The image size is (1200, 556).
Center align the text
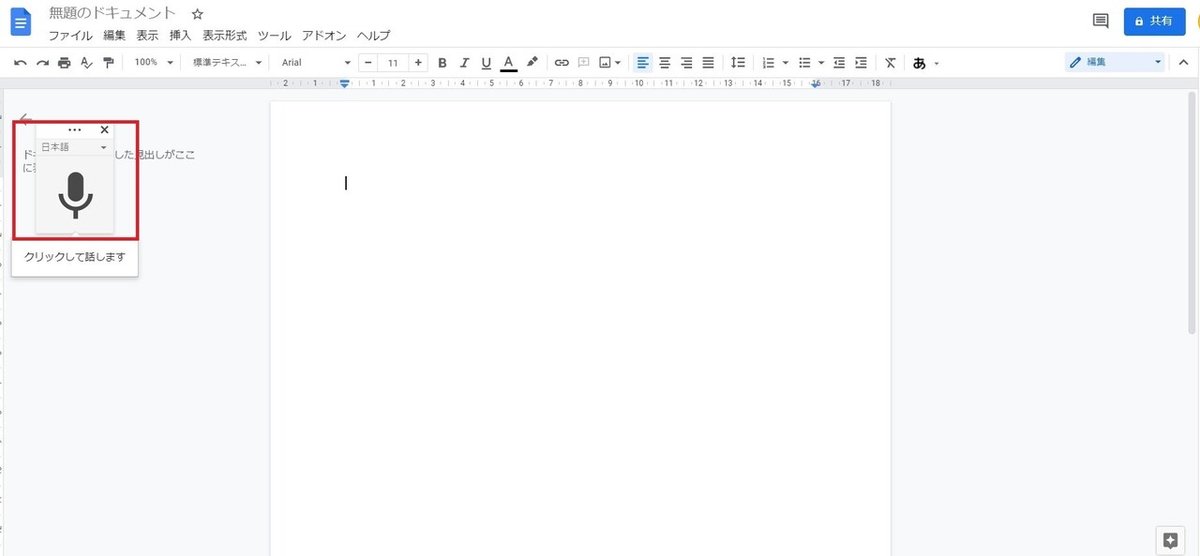(x=664, y=62)
